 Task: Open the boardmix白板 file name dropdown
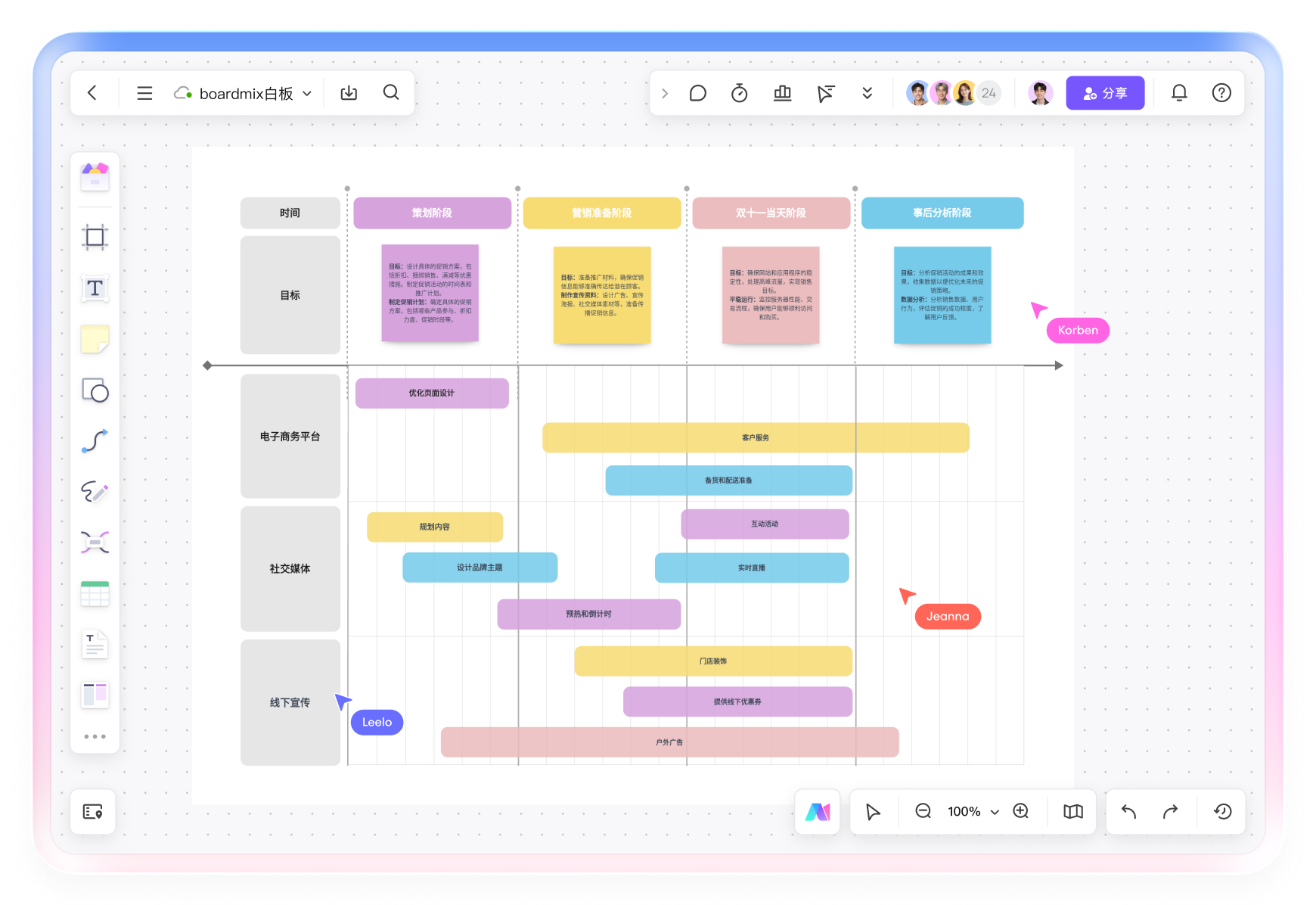[x=307, y=94]
